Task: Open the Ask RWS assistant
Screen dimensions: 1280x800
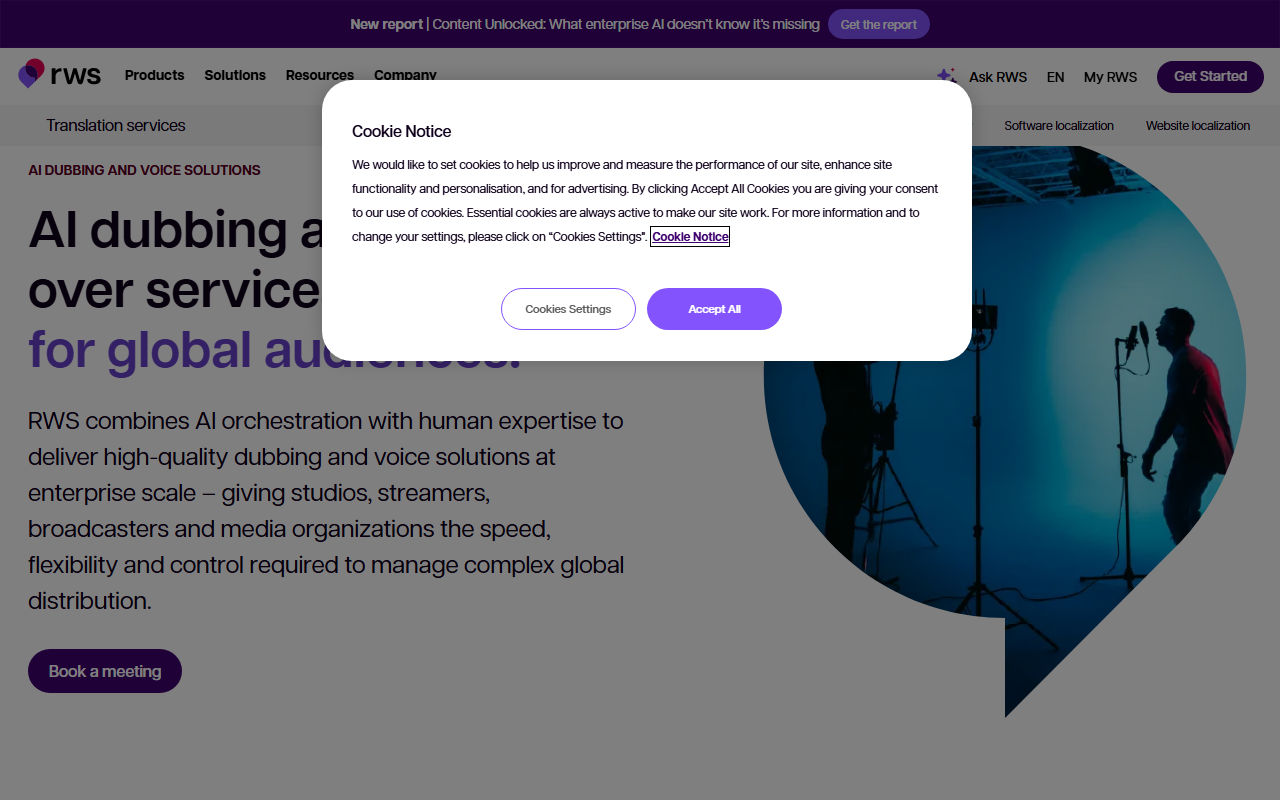Action: 998,77
